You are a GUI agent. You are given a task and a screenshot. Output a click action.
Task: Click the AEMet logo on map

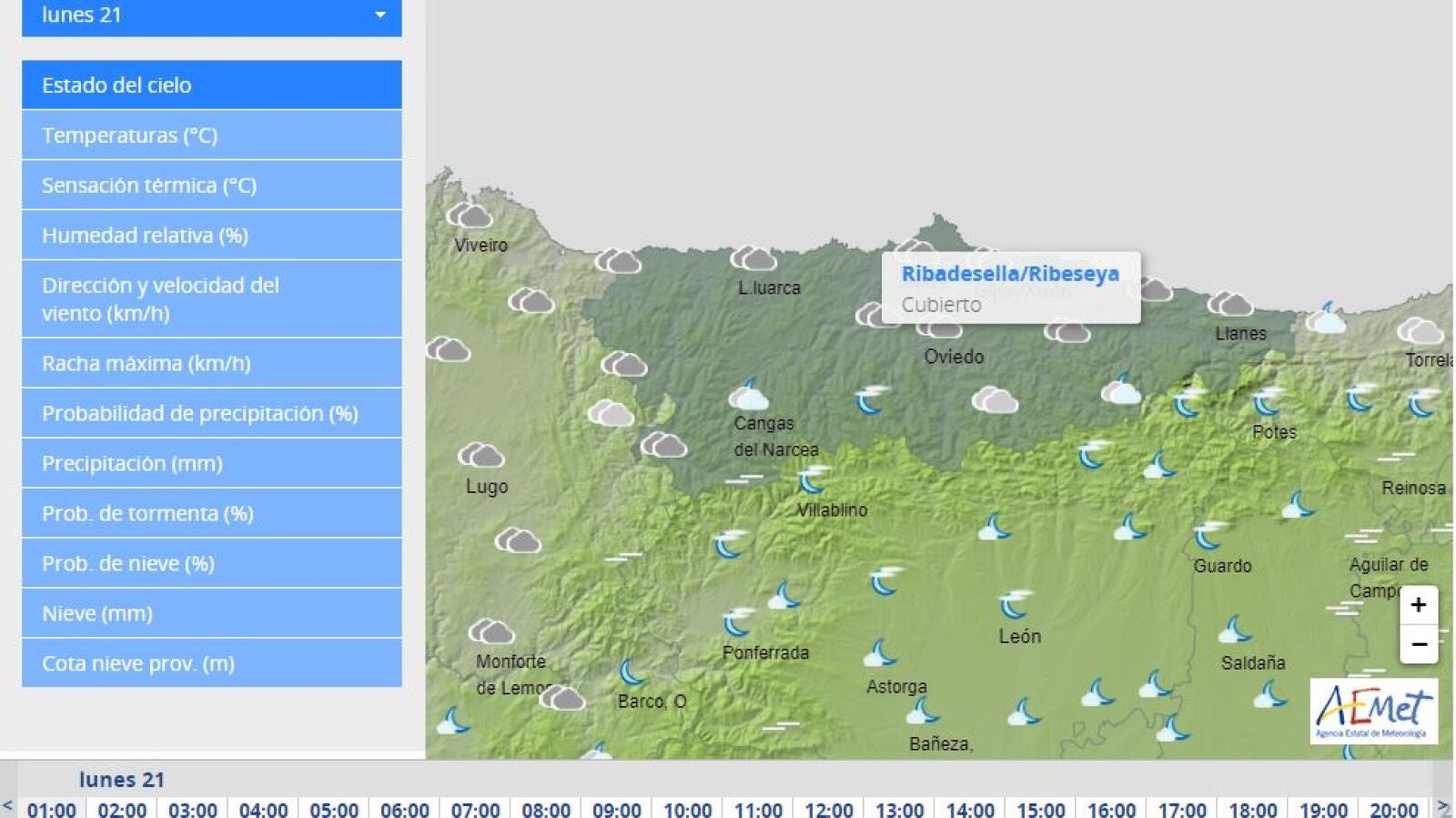point(1374,712)
